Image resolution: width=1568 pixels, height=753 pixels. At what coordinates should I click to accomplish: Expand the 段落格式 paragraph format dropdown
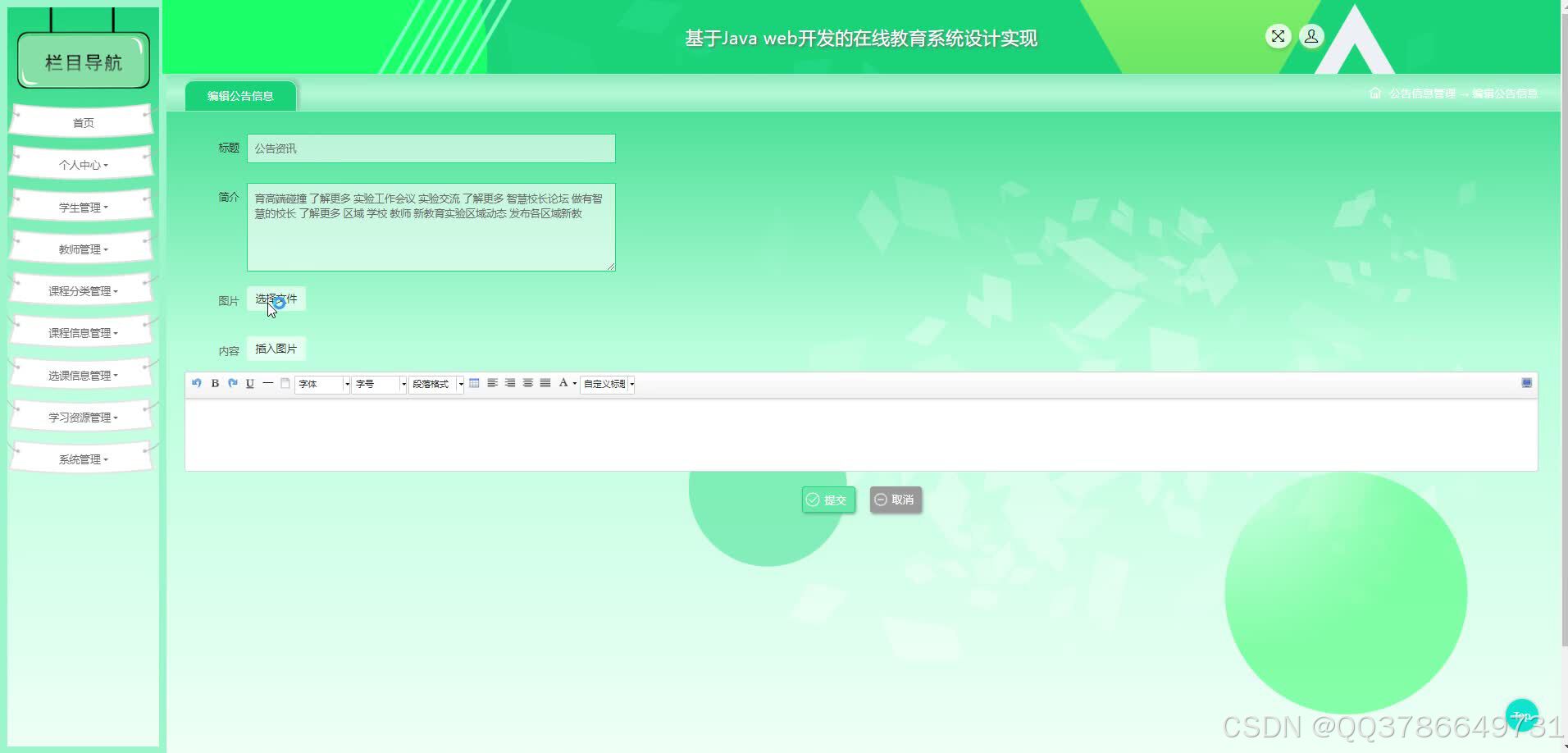[x=435, y=383]
